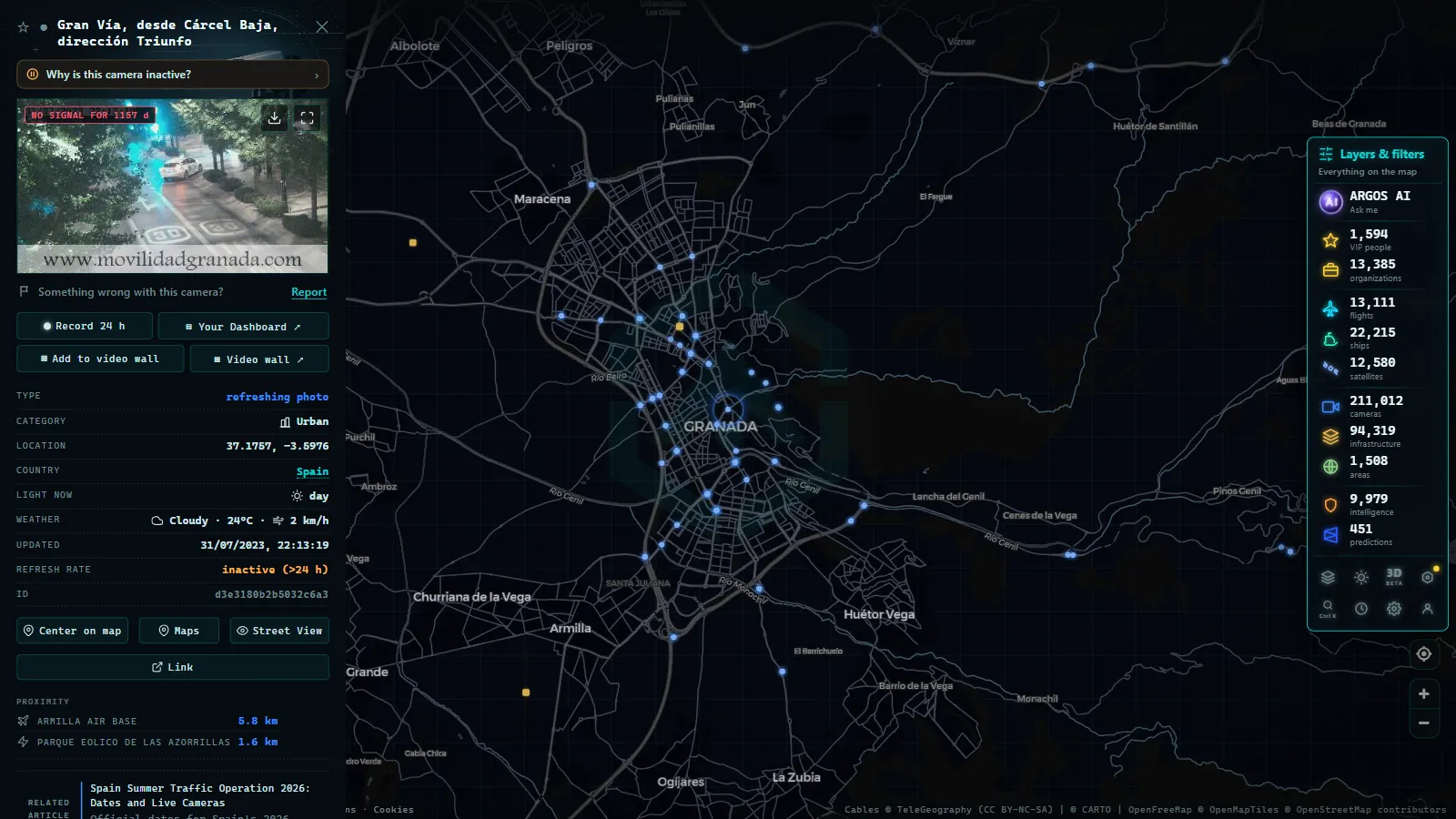The height and width of the screenshot is (819, 1456).
Task: Open Your Dashboard
Action: pos(243,326)
